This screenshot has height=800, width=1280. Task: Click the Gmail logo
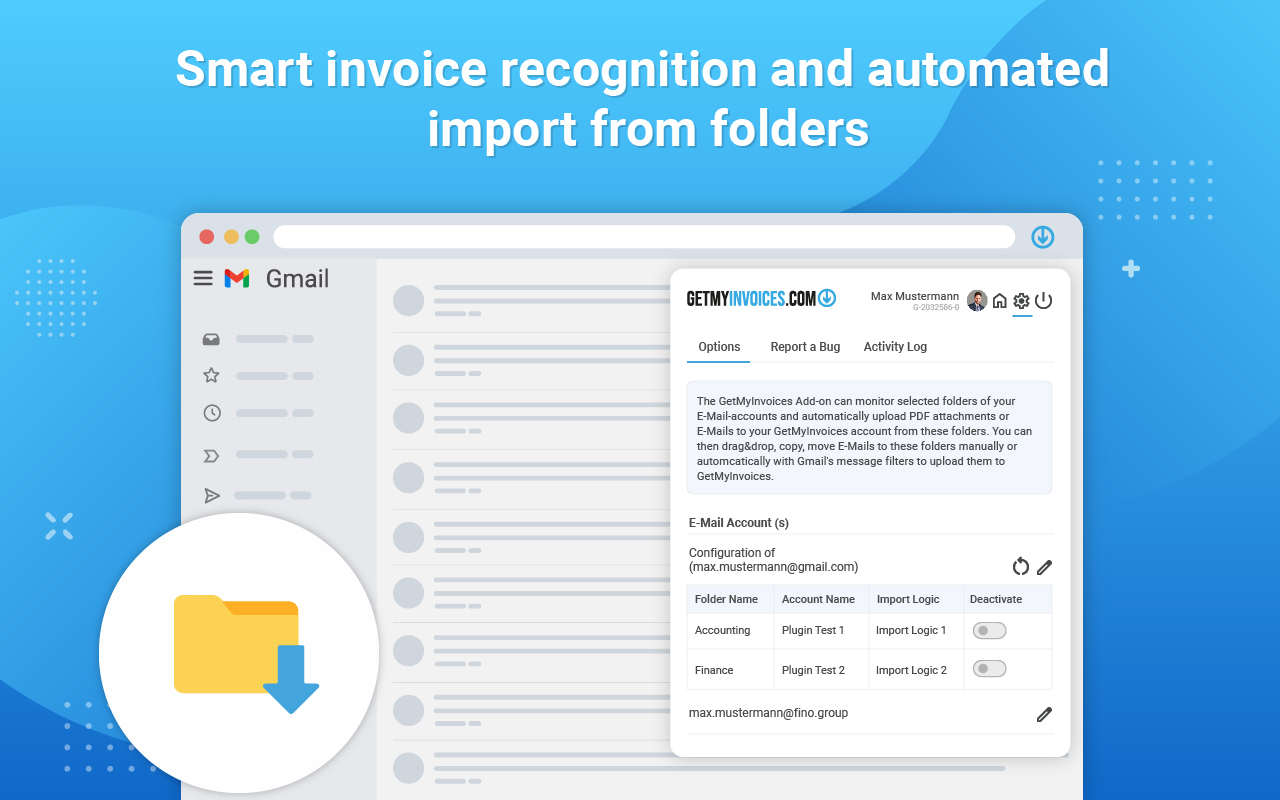click(x=237, y=278)
